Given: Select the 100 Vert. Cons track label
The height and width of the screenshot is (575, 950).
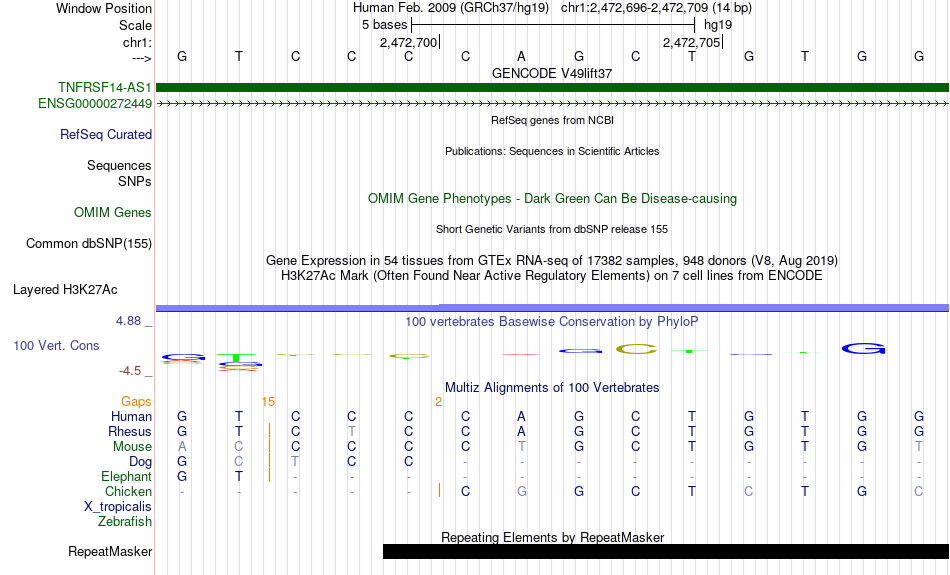Looking at the screenshot, I should coord(56,345).
